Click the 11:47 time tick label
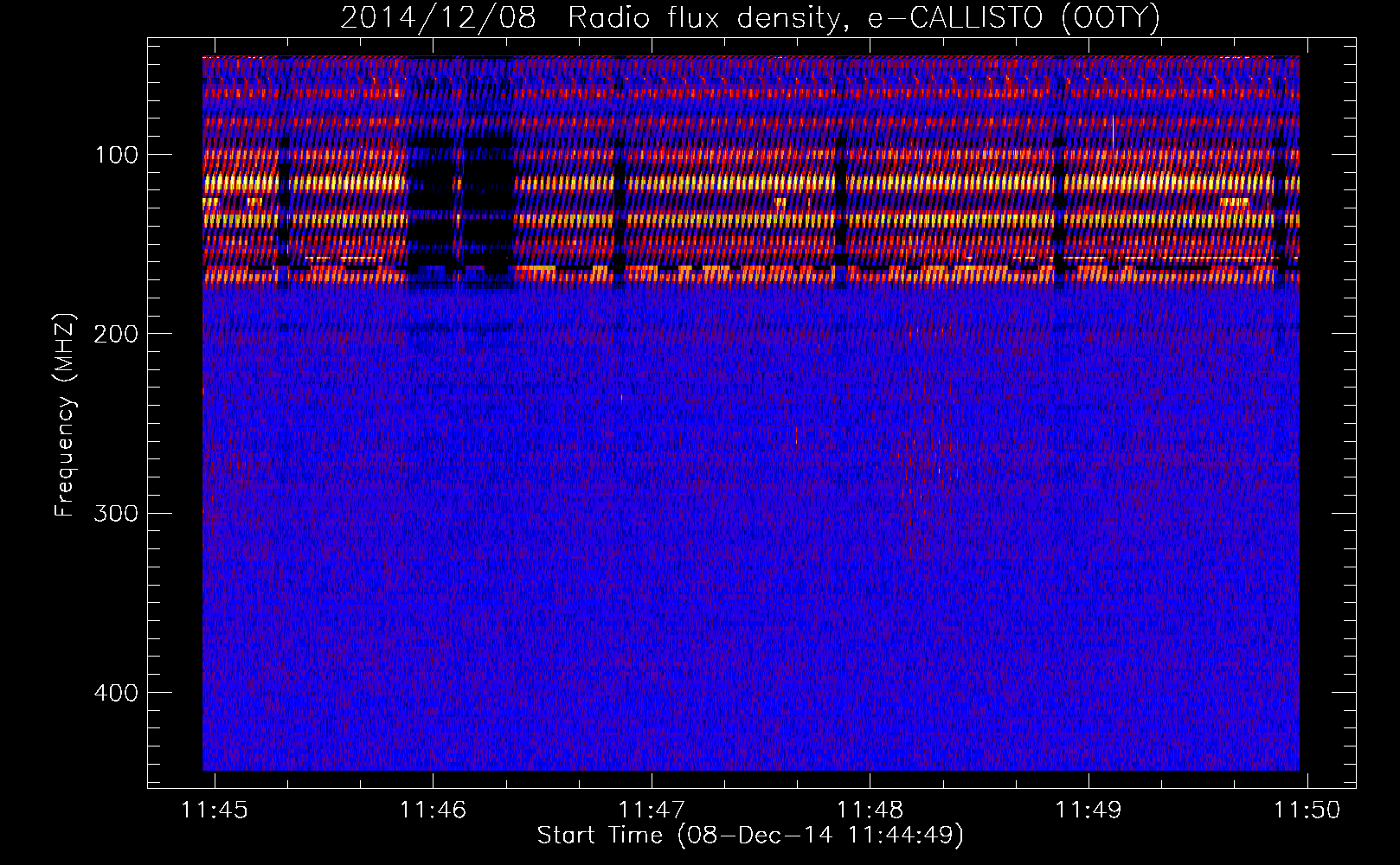This screenshot has width=1400, height=865. (x=651, y=810)
